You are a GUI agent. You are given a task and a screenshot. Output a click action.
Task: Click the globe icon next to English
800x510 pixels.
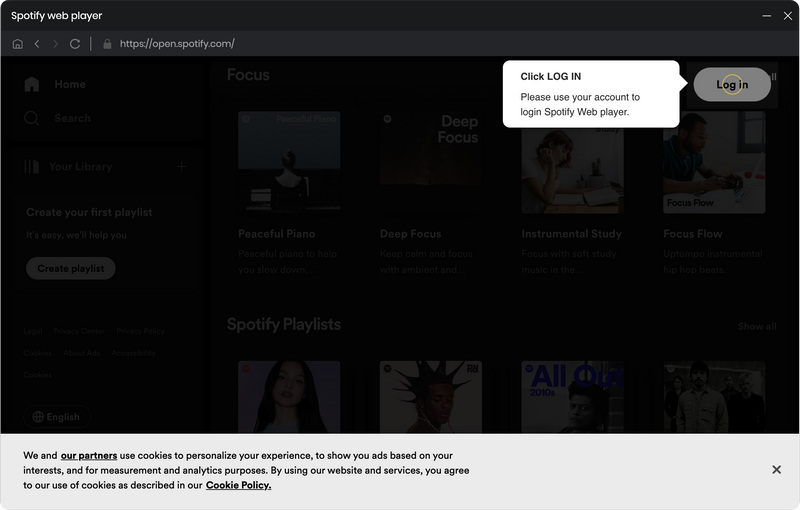pyautogui.click(x=38, y=417)
